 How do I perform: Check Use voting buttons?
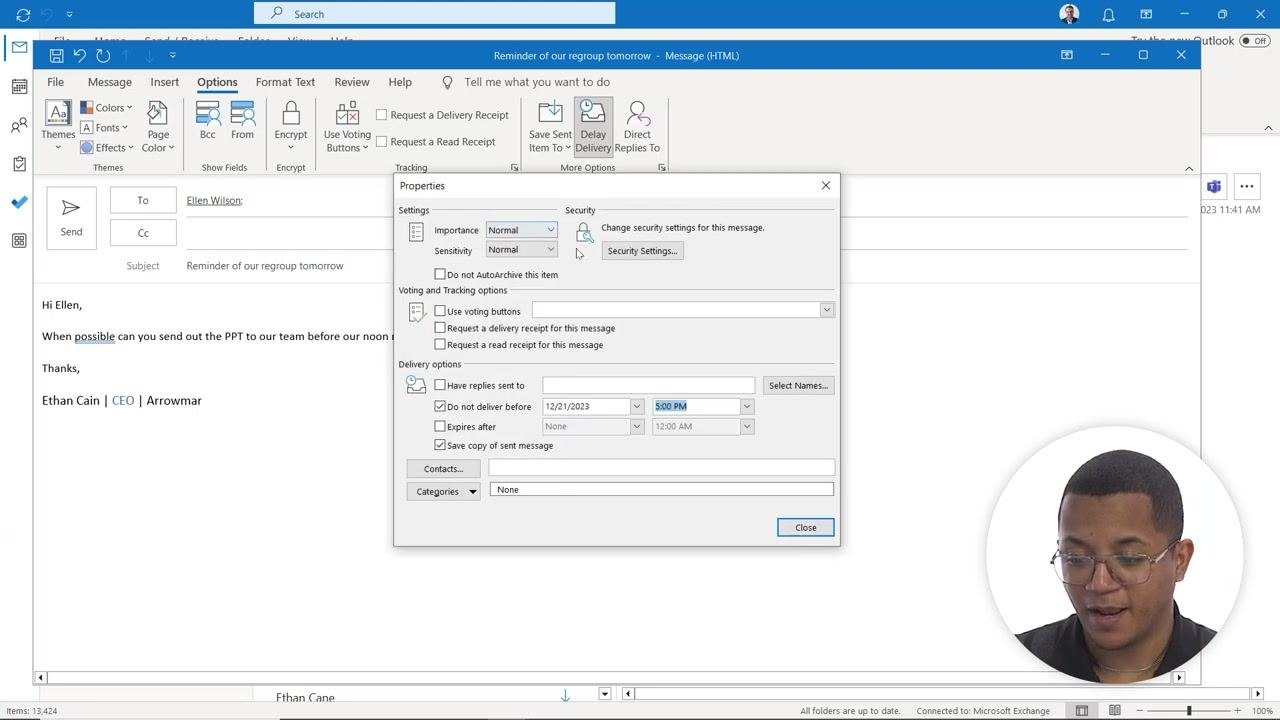coord(440,311)
